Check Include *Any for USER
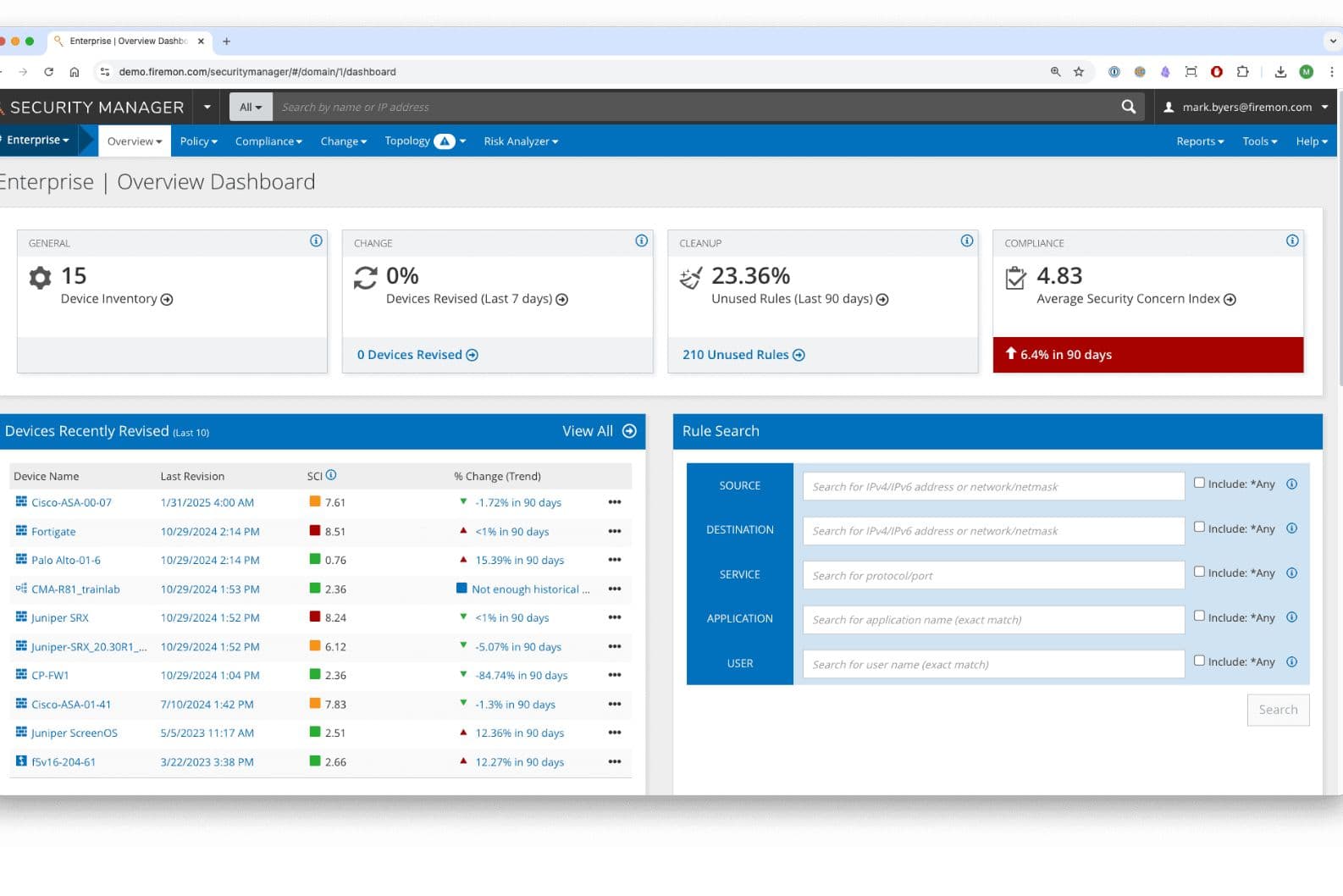Screen dimensions: 1343x896 click(x=1199, y=661)
